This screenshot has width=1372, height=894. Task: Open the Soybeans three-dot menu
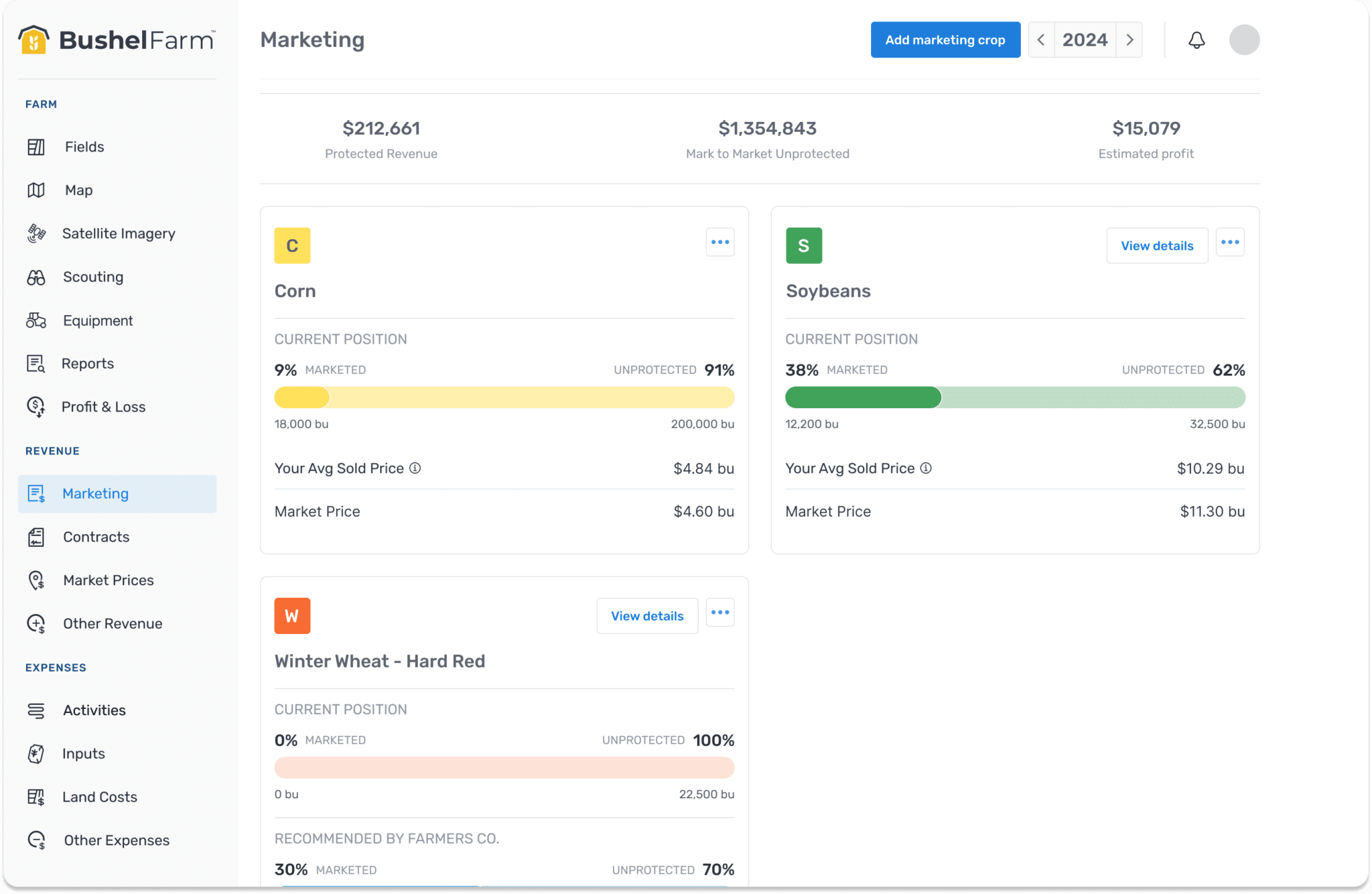1230,242
